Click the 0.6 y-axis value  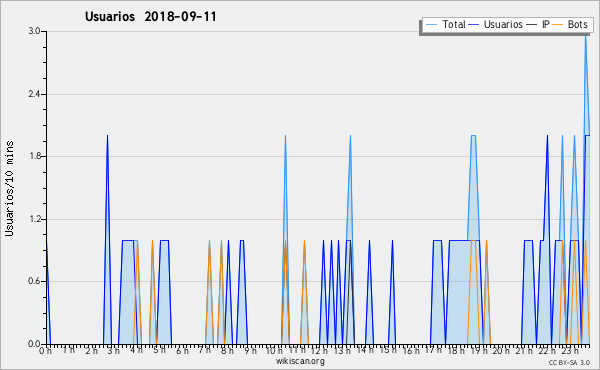34,281
